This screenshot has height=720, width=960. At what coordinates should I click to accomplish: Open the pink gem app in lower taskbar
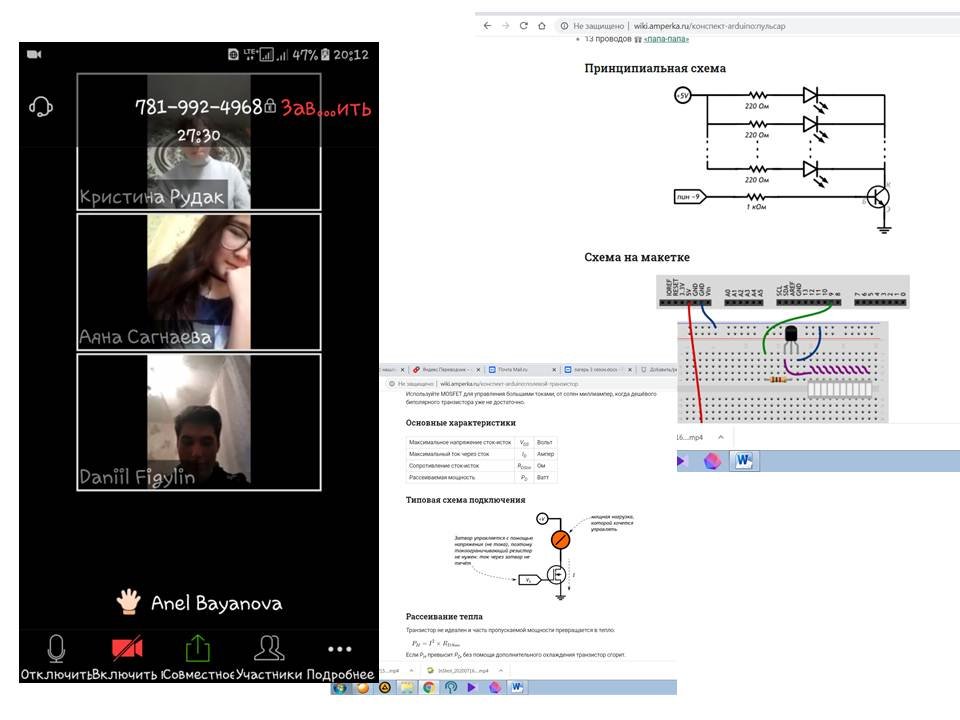(x=495, y=688)
